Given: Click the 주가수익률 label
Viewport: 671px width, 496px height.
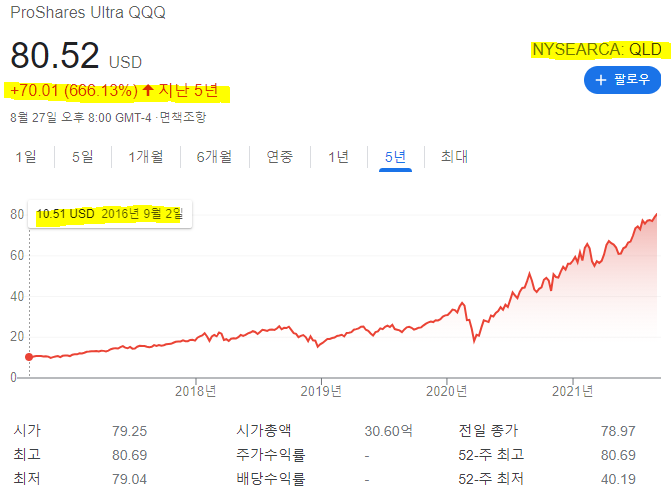Looking at the screenshot, I should [x=271, y=454].
